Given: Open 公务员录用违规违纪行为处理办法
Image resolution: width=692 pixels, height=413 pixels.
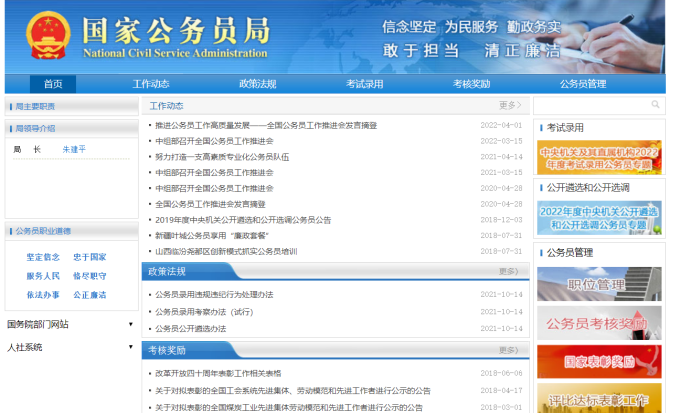Looking at the screenshot, I should click(214, 294).
